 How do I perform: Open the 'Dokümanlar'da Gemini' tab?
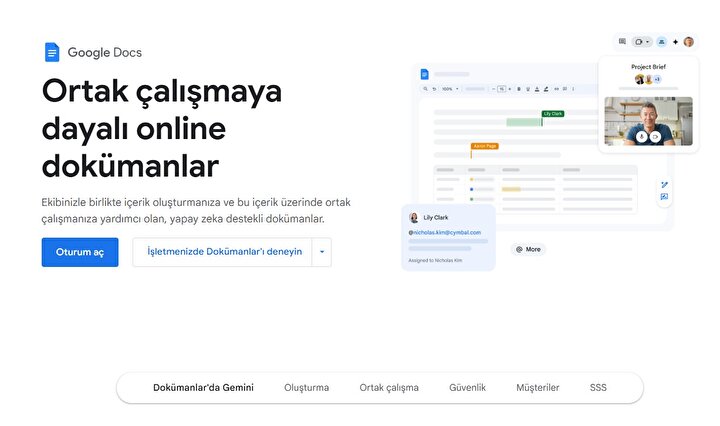203,387
